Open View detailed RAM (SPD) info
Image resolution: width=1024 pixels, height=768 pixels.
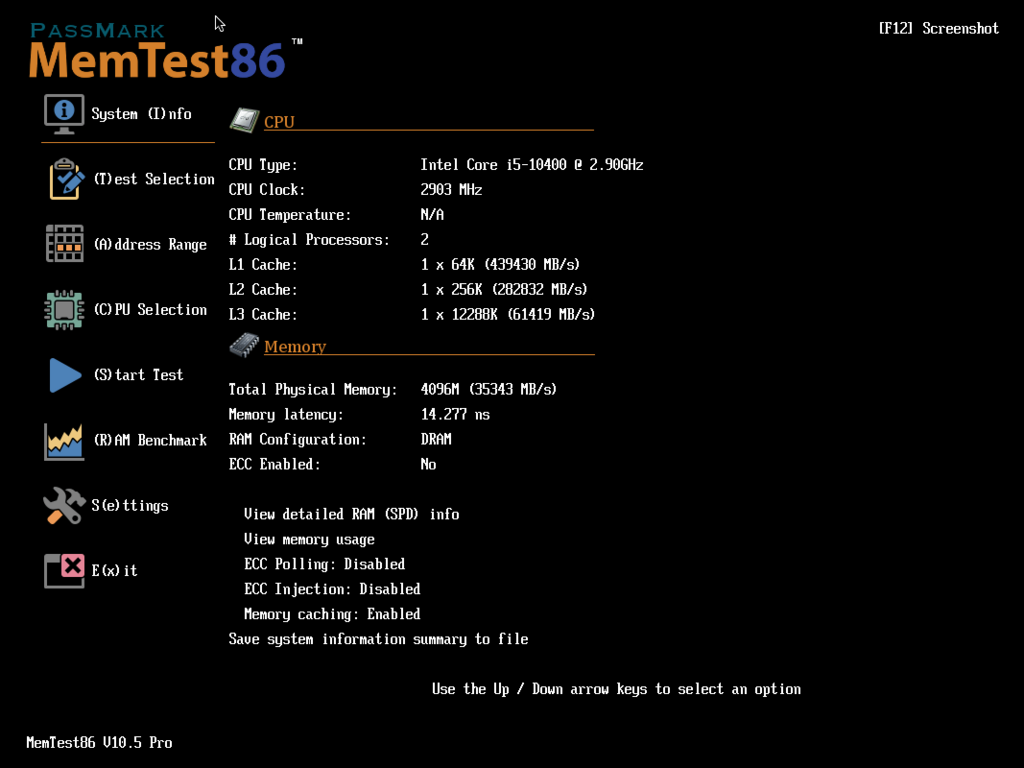tap(351, 515)
